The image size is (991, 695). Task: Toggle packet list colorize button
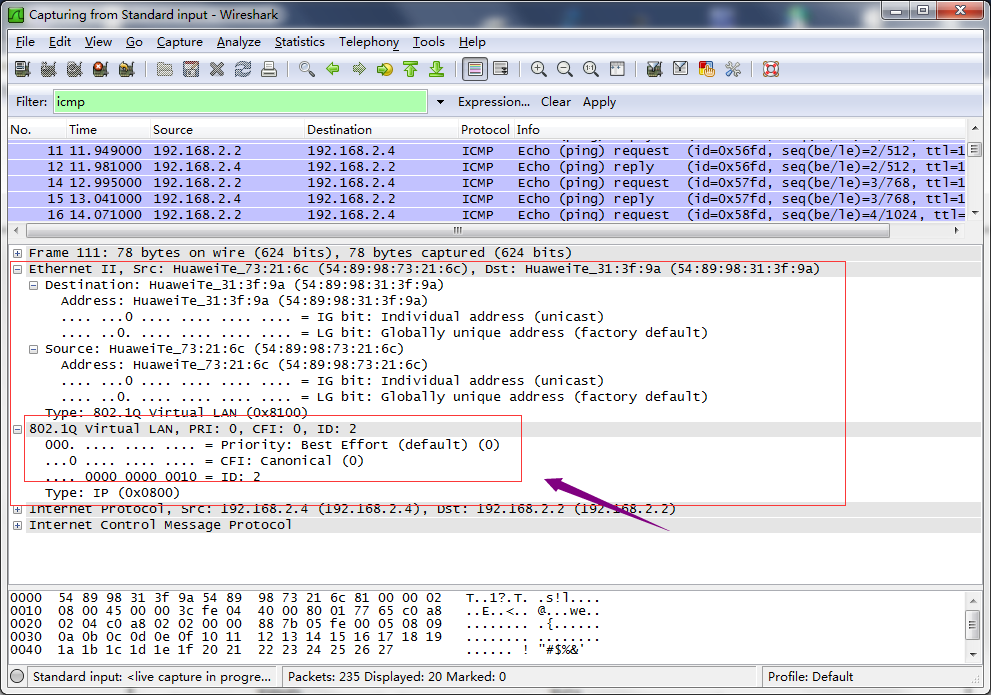pos(475,69)
